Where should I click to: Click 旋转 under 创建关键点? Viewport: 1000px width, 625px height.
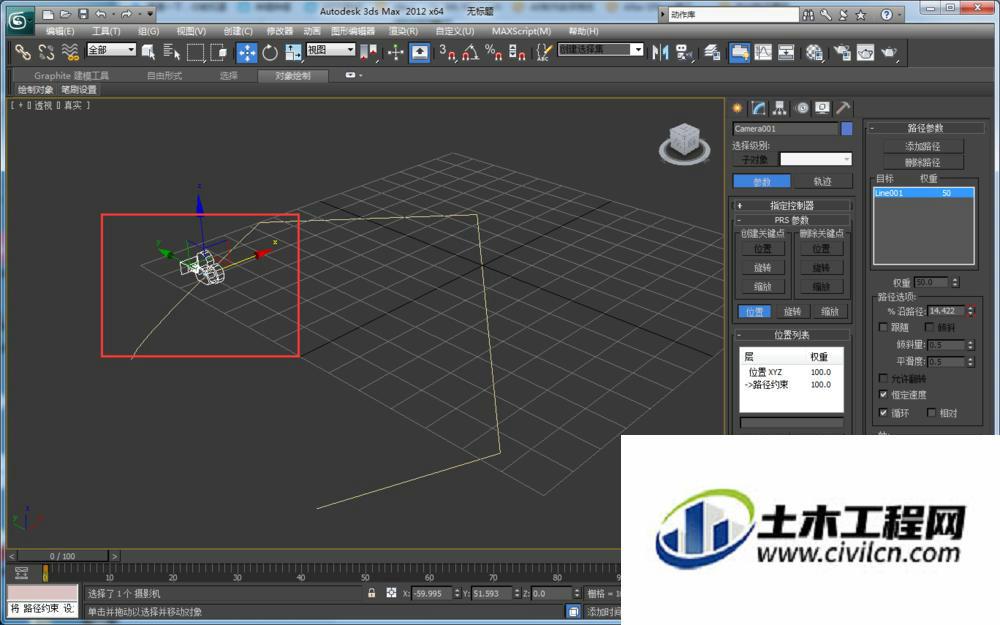[x=762, y=268]
